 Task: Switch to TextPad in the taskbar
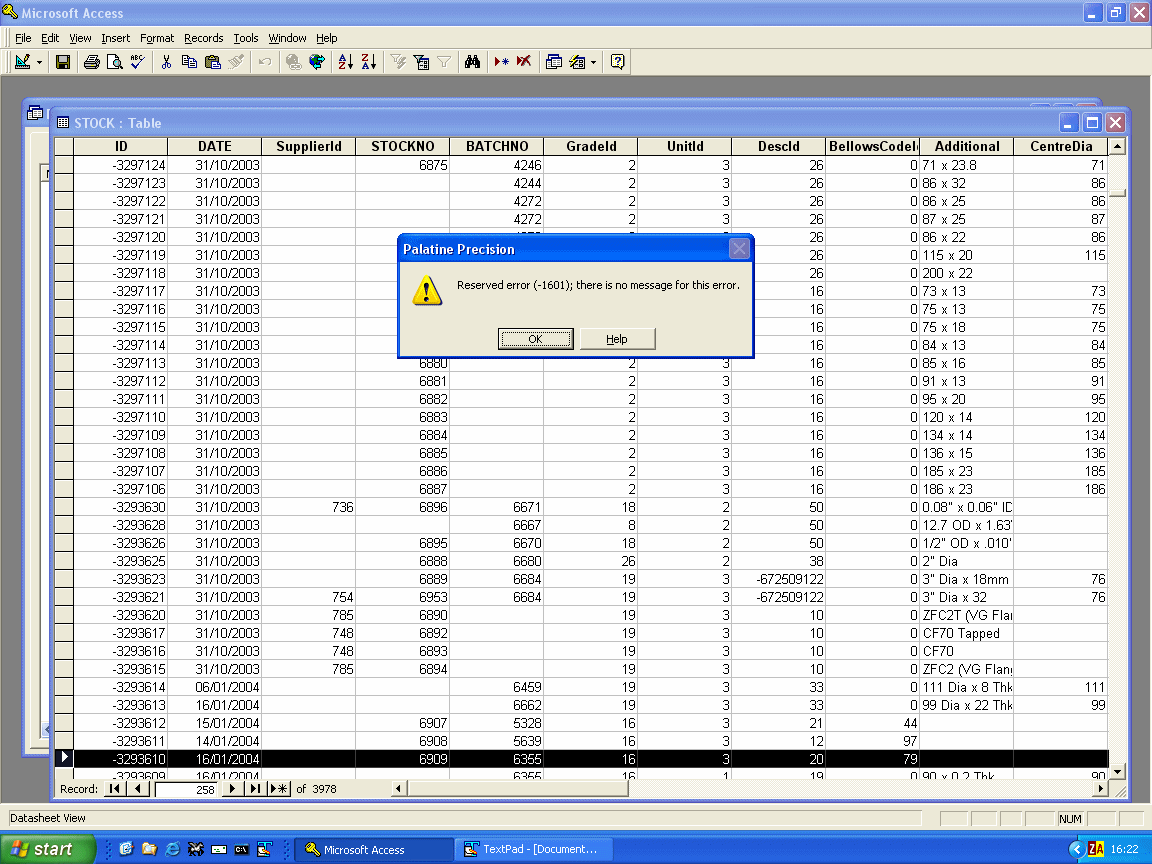(x=534, y=849)
